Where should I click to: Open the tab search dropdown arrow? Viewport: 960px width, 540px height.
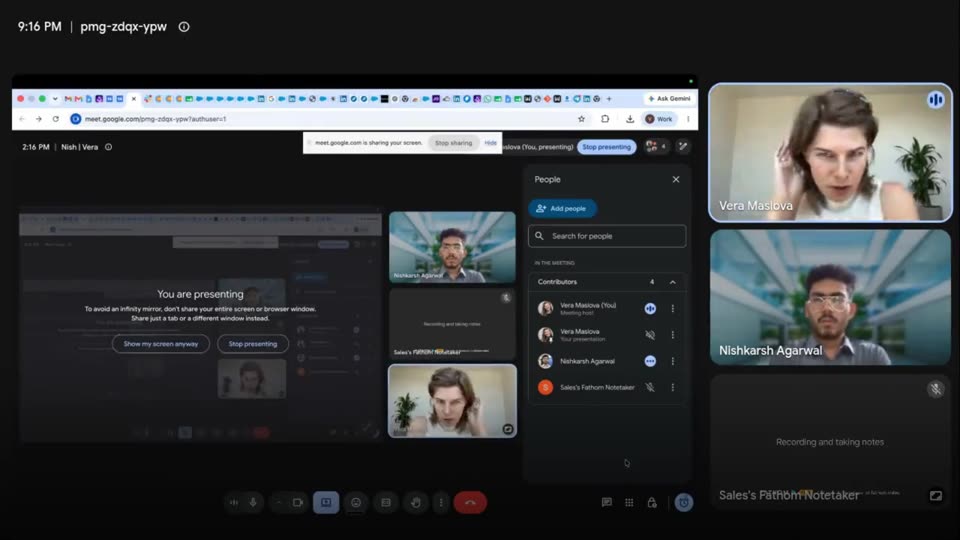click(55, 99)
